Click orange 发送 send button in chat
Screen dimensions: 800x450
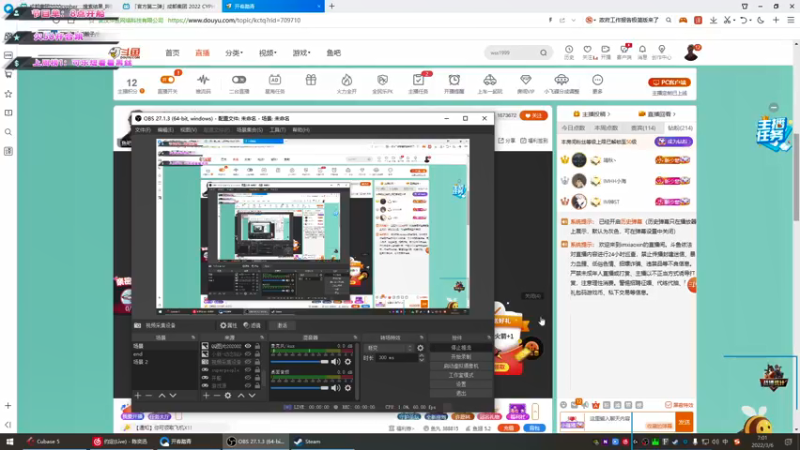684,422
